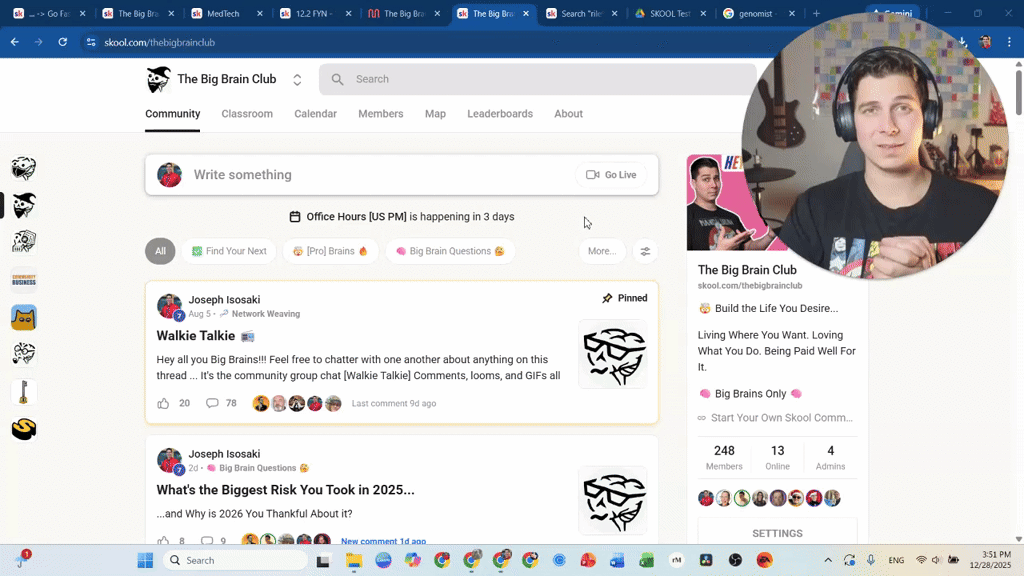
Task: Reload the page with the refresh icon
Action: [63, 42]
